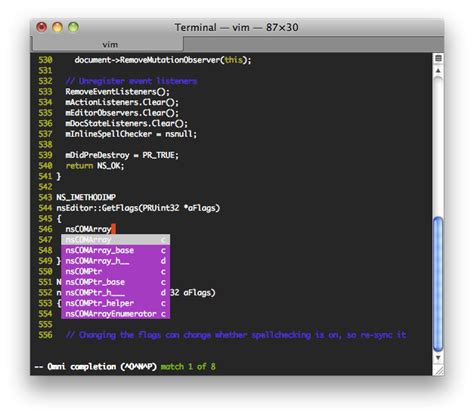Click the red close window button
The width and height of the screenshot is (474, 417).
42,27
